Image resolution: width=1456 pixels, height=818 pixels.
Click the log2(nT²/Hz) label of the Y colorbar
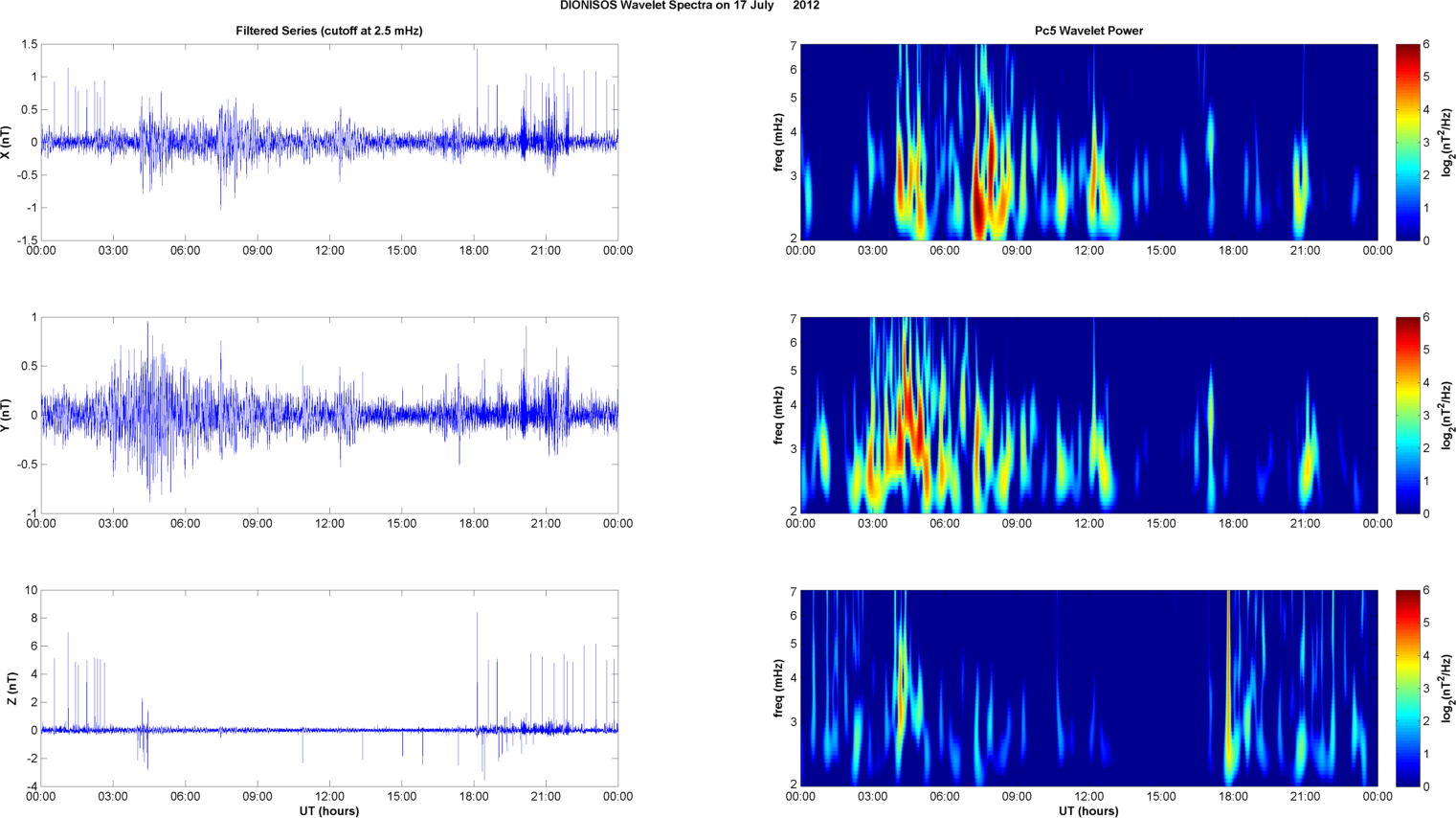point(1447,416)
